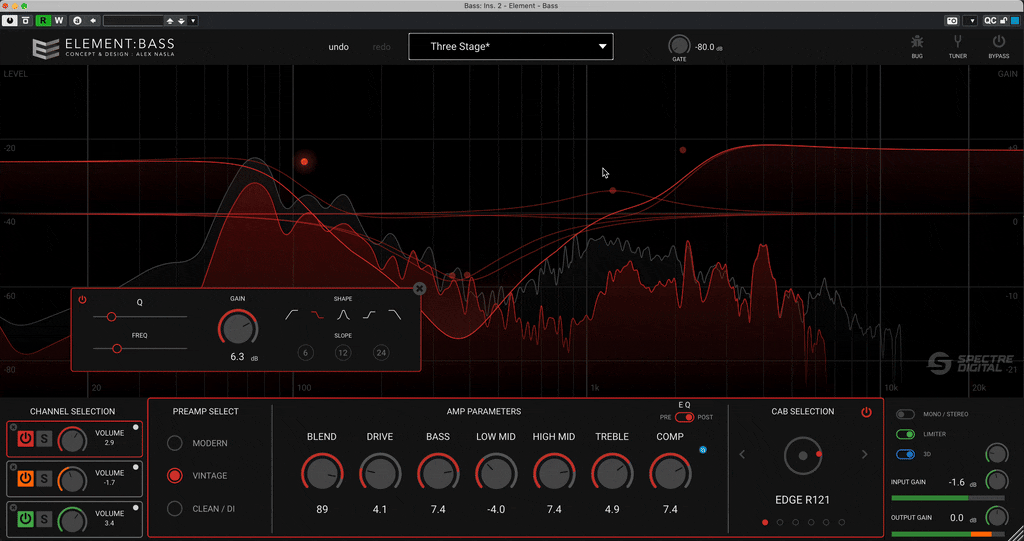Close the EQ band popup panel
Viewport: 1024px width, 541px height.
pos(420,289)
